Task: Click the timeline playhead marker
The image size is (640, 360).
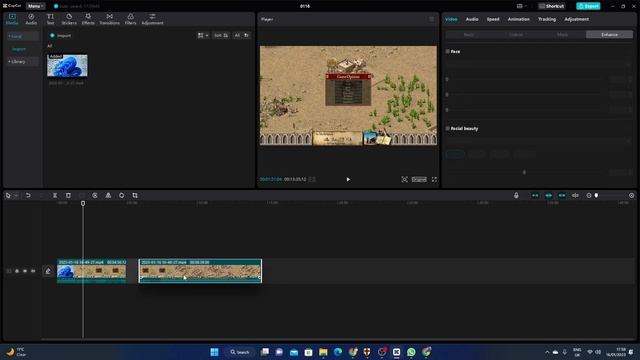Action: (x=83, y=203)
